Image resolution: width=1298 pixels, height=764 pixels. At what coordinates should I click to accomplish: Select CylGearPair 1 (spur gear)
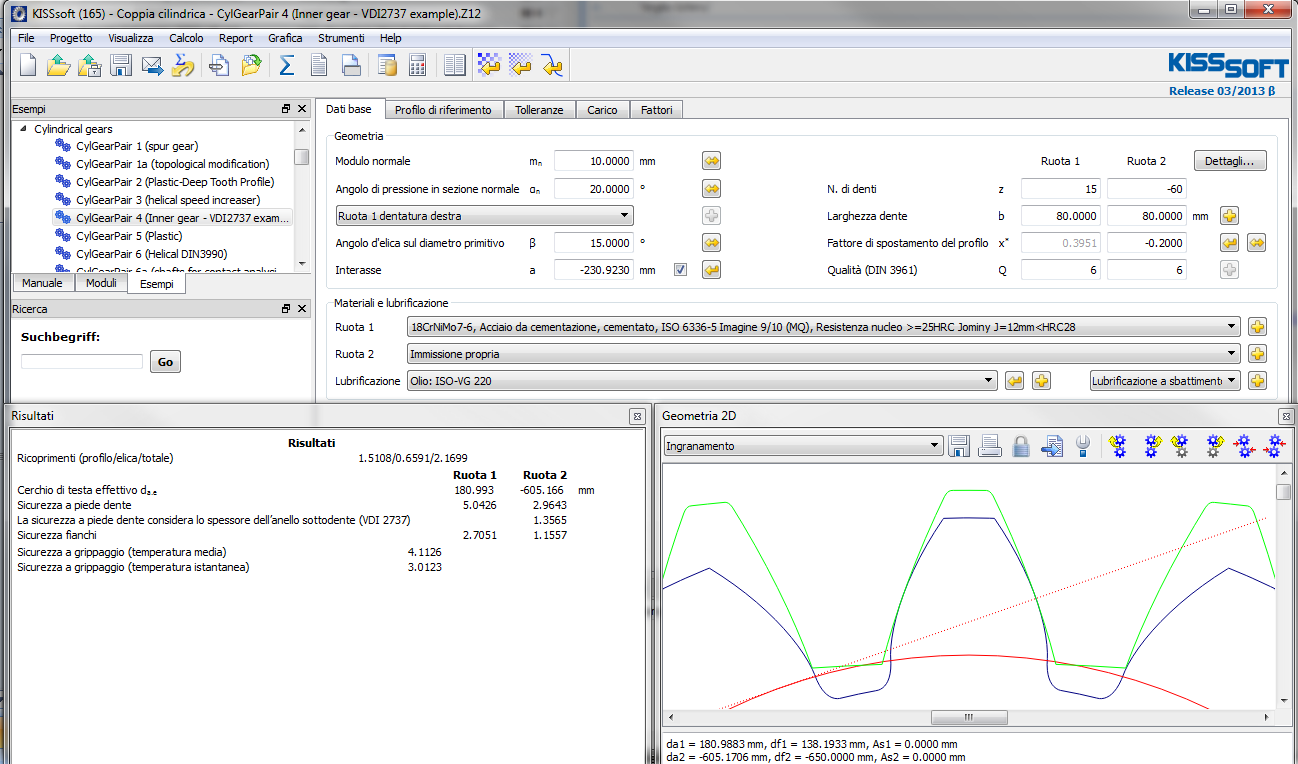point(136,146)
